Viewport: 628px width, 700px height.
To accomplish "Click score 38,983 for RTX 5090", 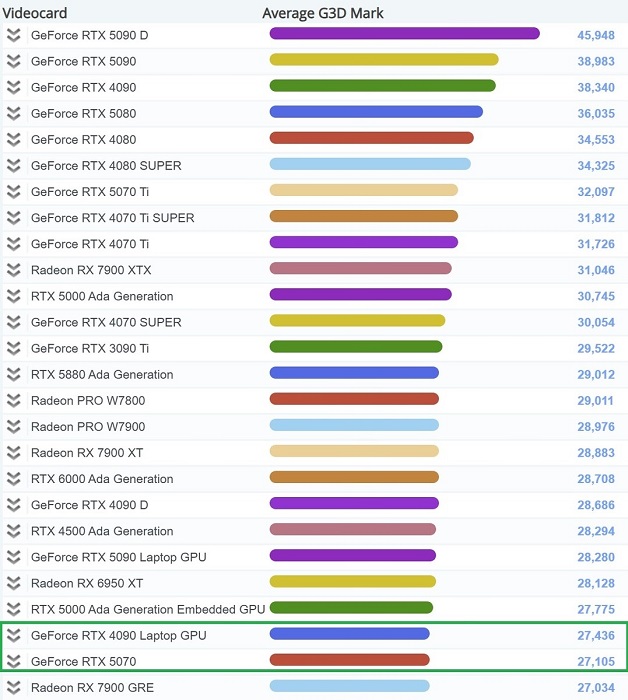I will click(x=596, y=61).
